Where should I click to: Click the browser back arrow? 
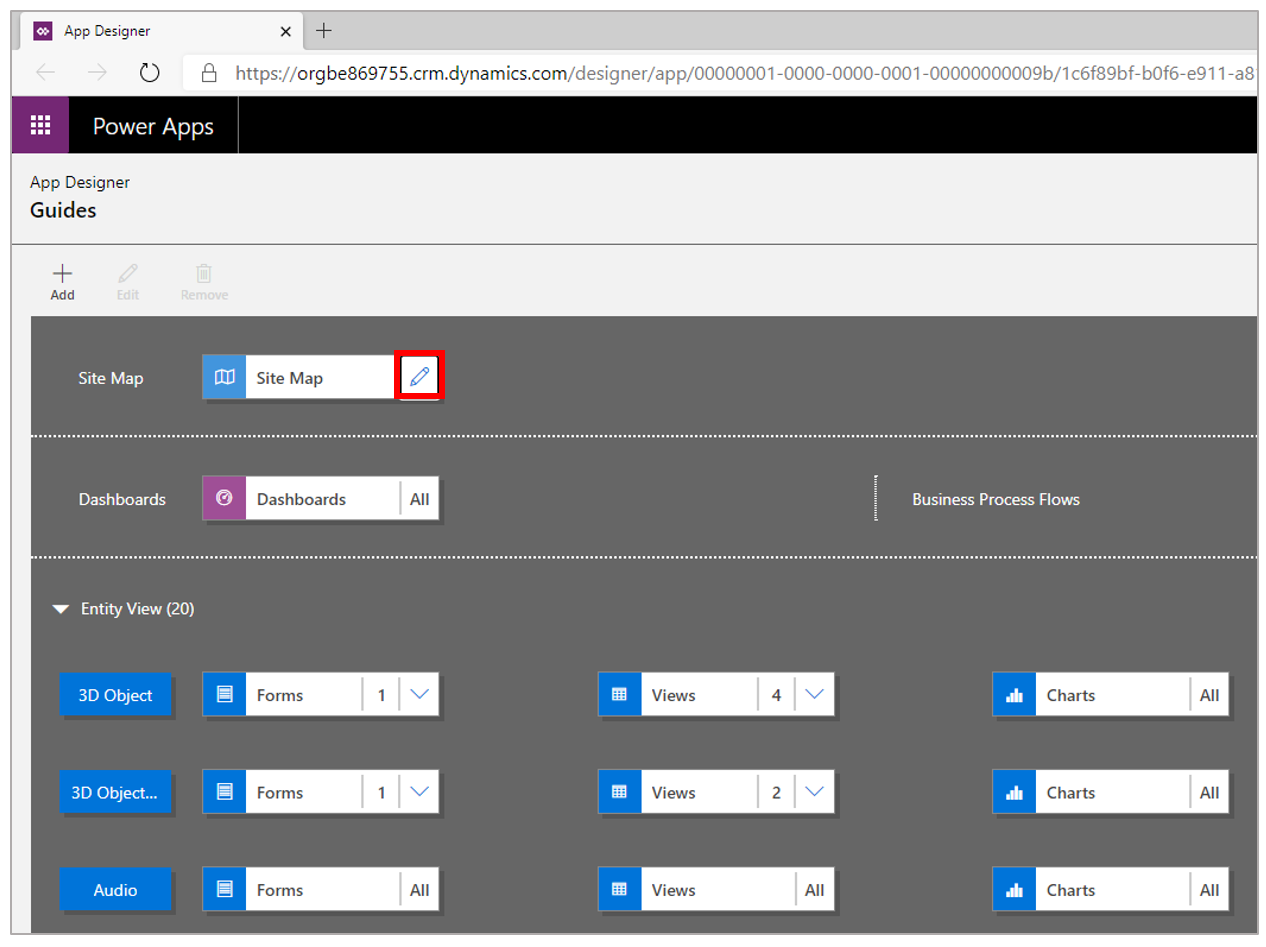tap(46, 72)
